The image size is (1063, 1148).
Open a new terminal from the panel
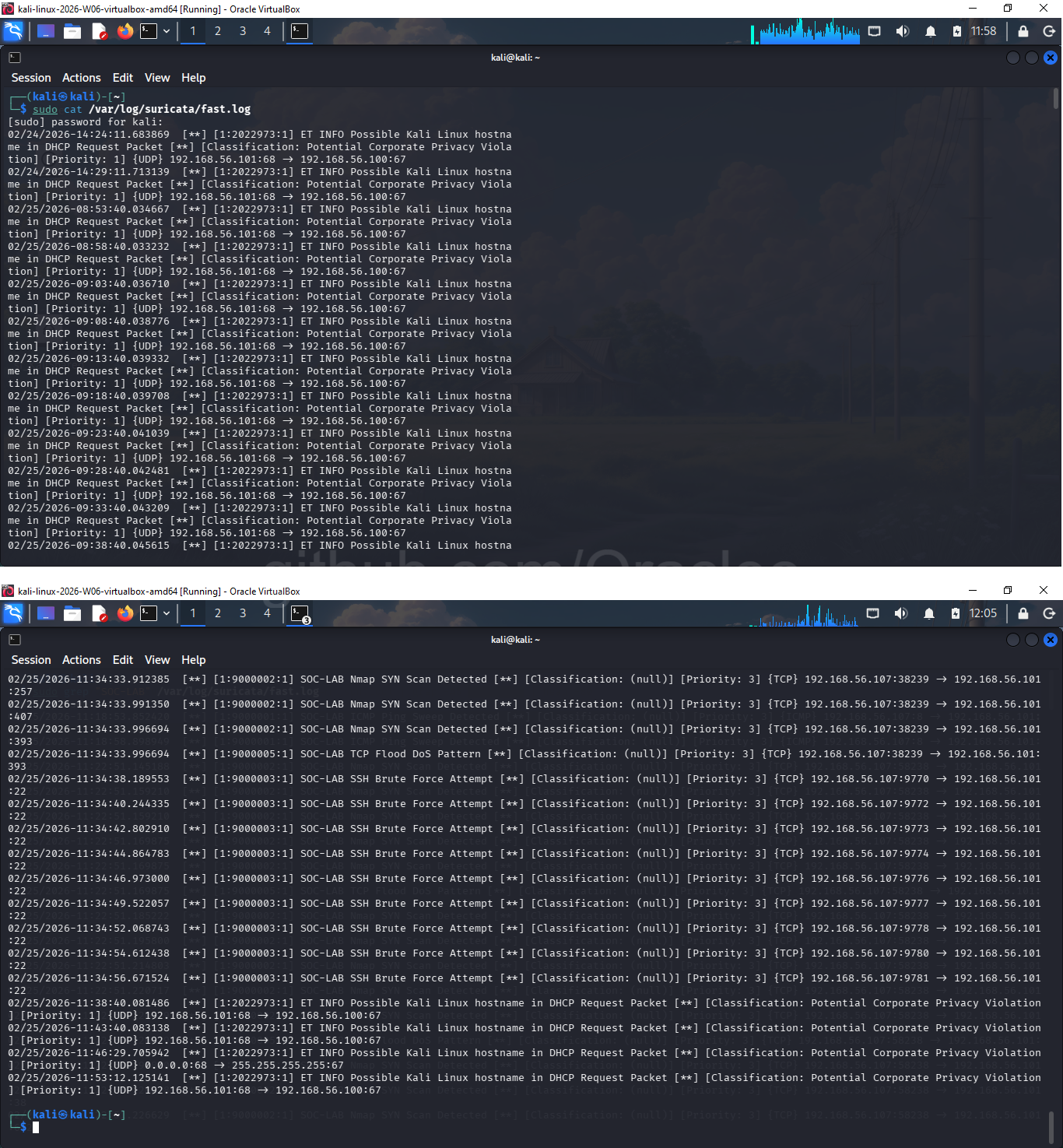pos(148,31)
